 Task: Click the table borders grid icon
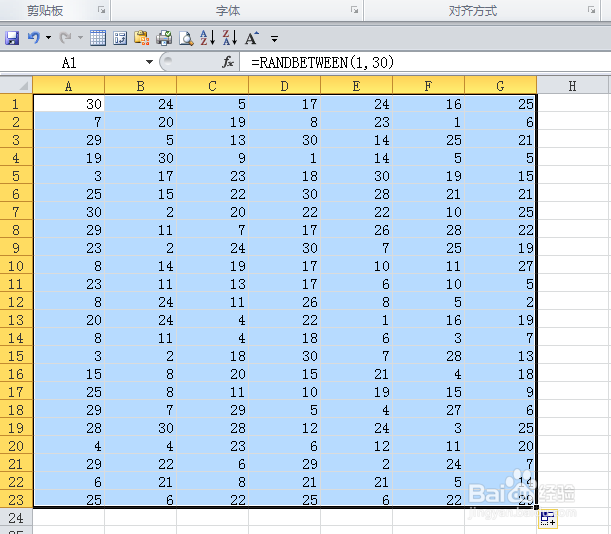97,38
